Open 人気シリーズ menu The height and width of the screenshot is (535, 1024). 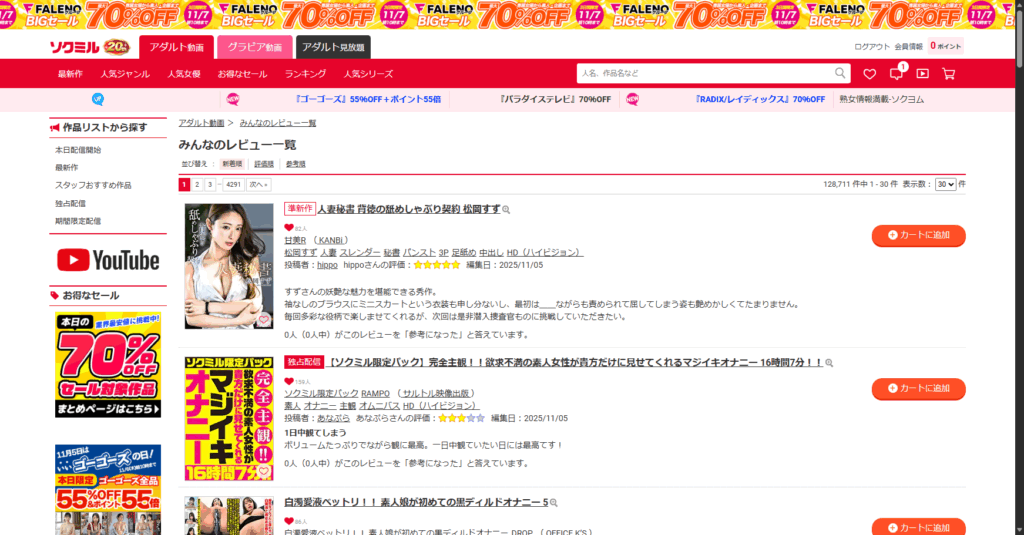point(368,74)
